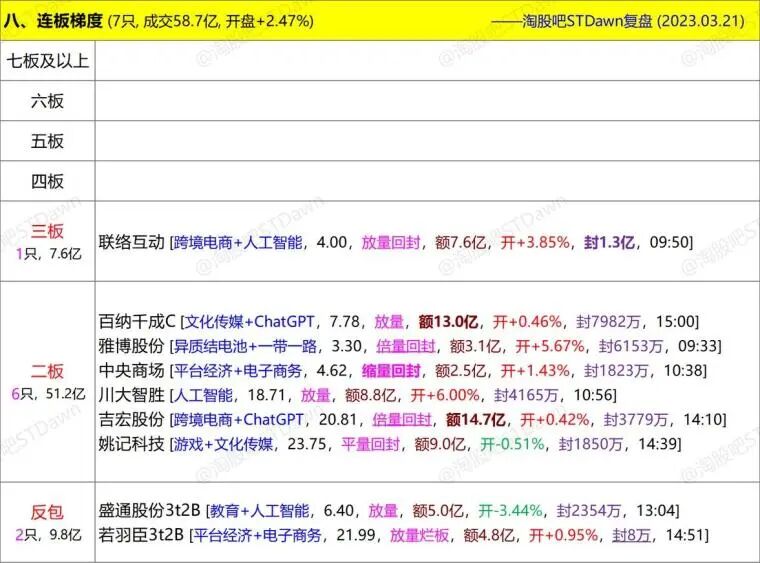This screenshot has height=563, width=760.
Task: Click 额14.7亿 in the 吉宏股份 row
Action: pyautogui.click(x=476, y=420)
